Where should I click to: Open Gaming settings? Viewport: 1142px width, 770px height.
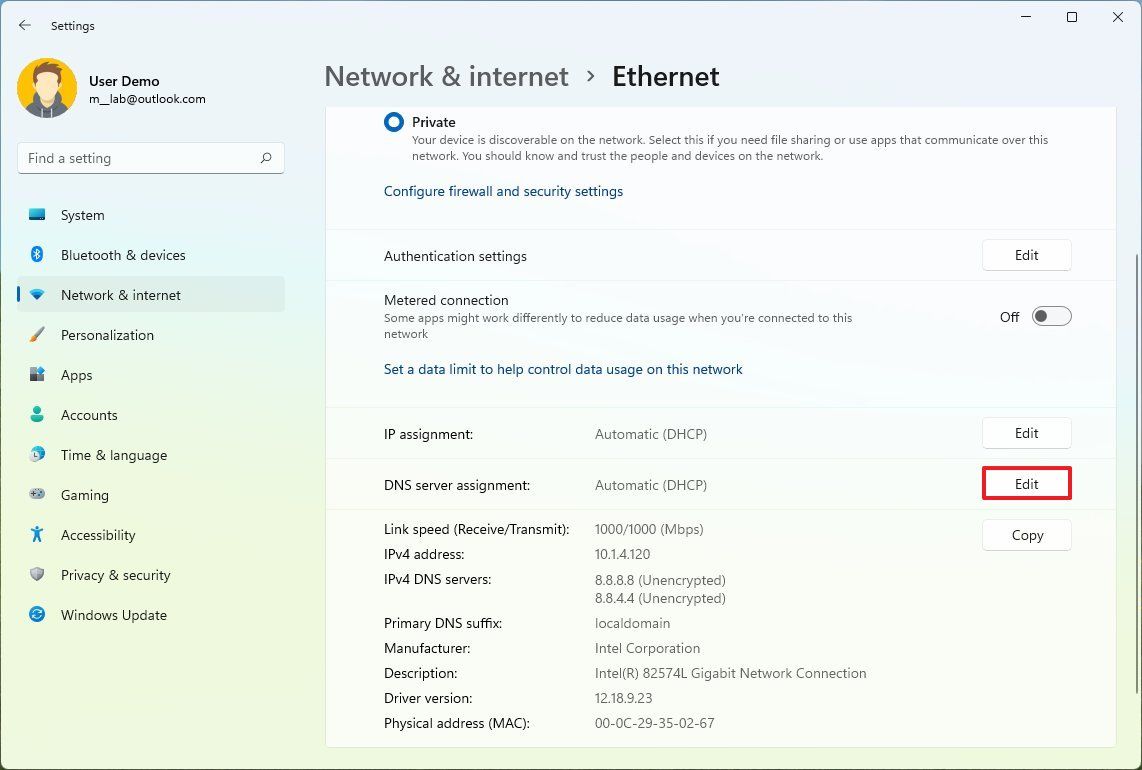coord(84,495)
